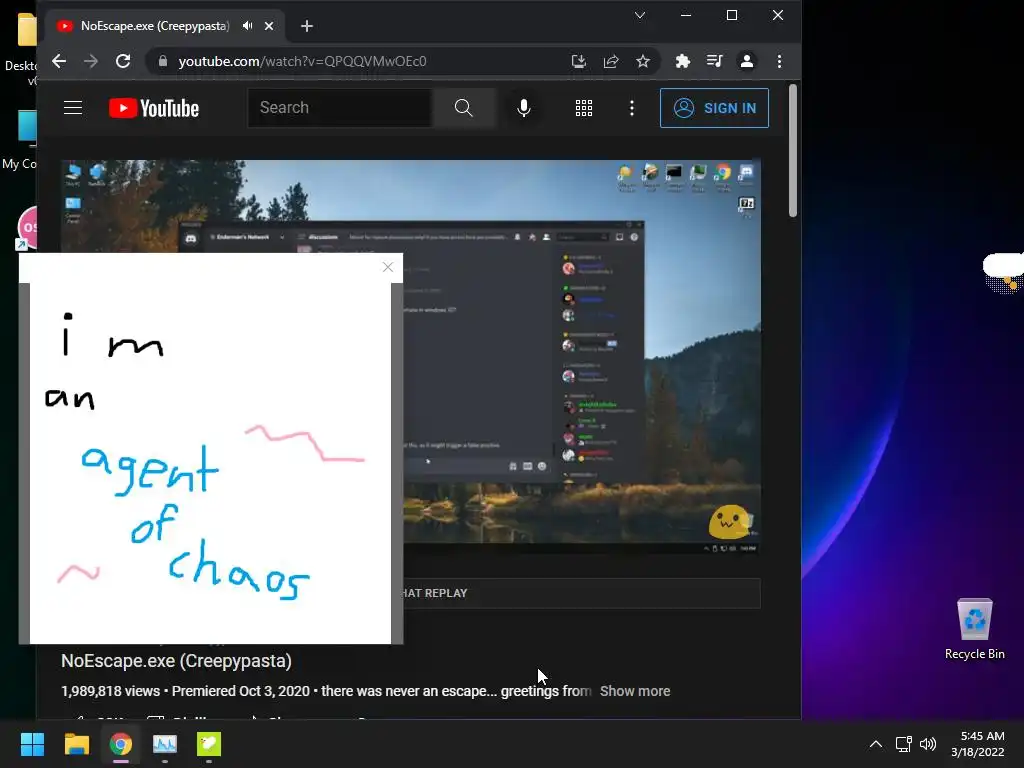Open the tab search dropdown chevron

point(640,15)
